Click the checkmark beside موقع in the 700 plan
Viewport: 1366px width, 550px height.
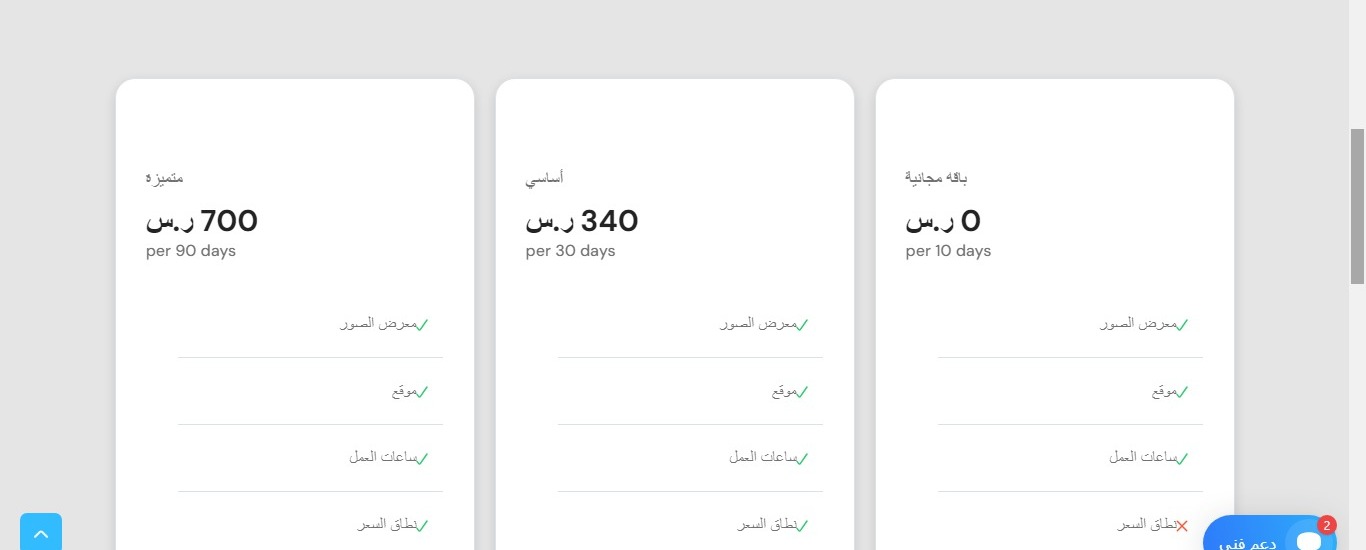pyautogui.click(x=422, y=392)
